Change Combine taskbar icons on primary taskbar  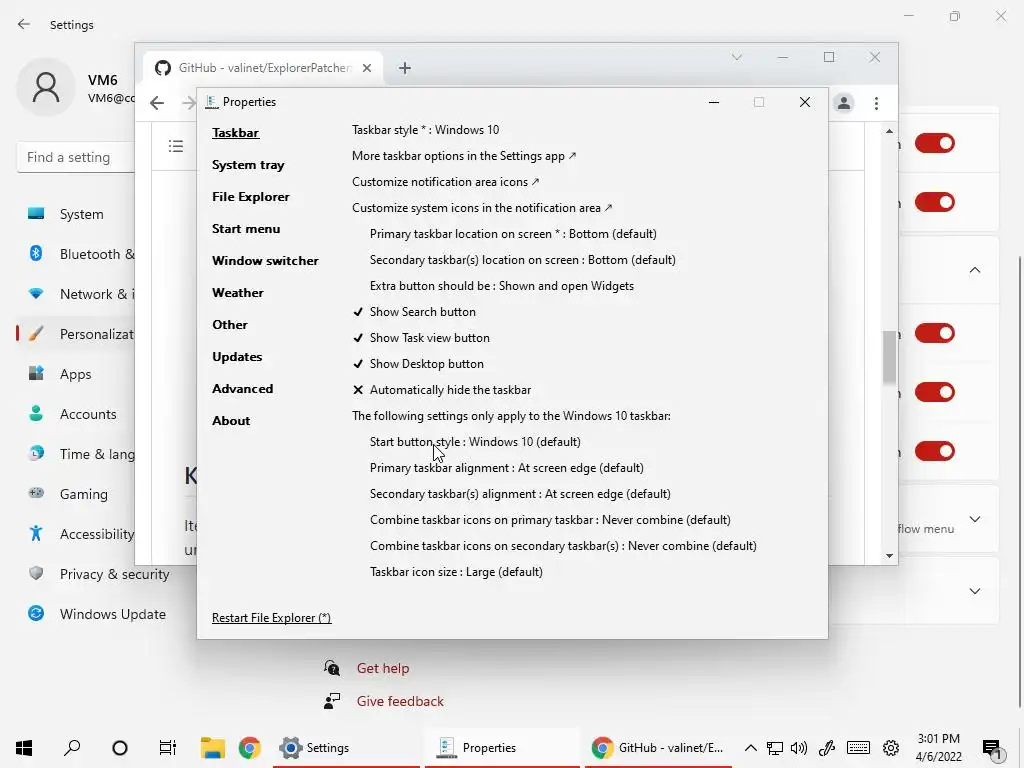pyautogui.click(x=551, y=520)
